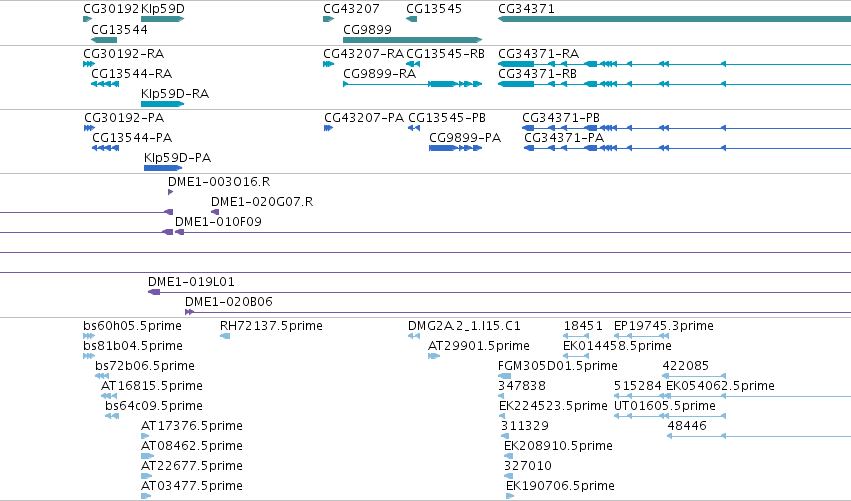851x501 pixels.
Task: Click the CG13545-PB protein label
Action: coord(447,118)
